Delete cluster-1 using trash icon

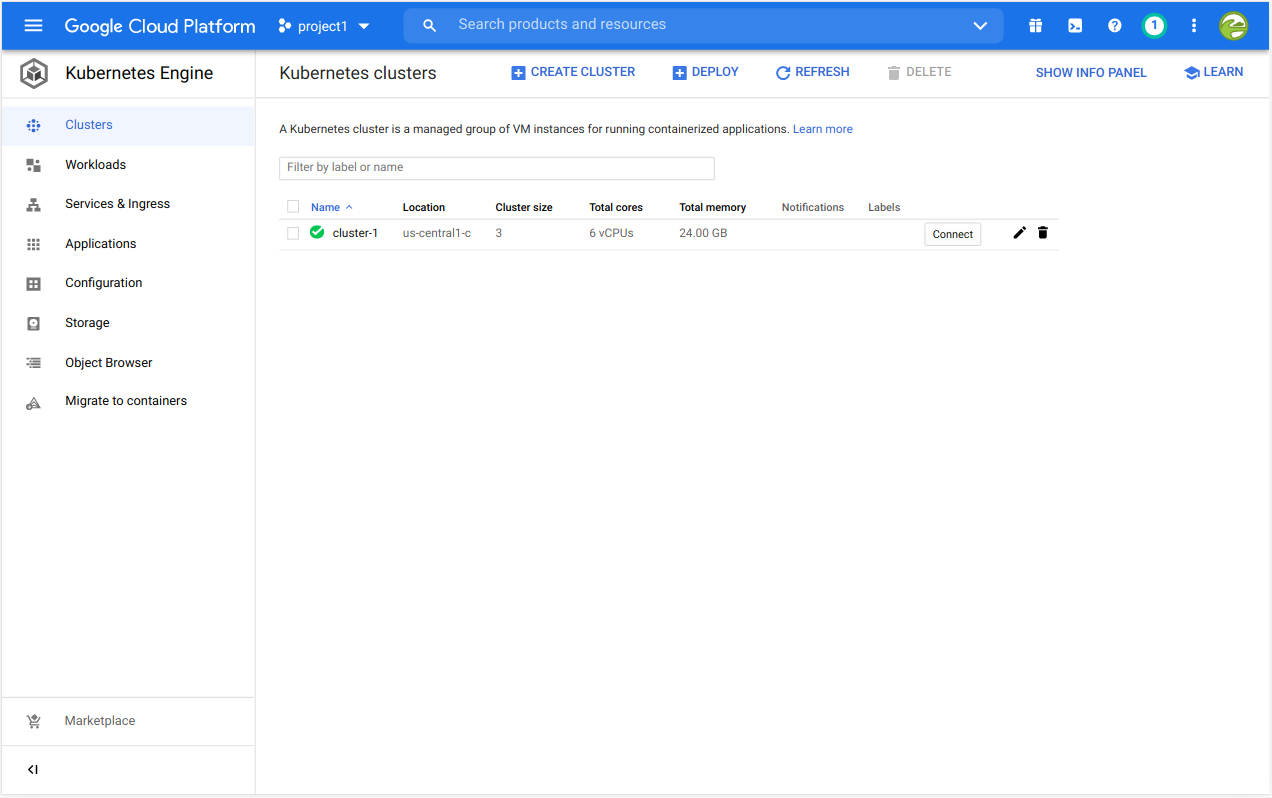click(1043, 233)
